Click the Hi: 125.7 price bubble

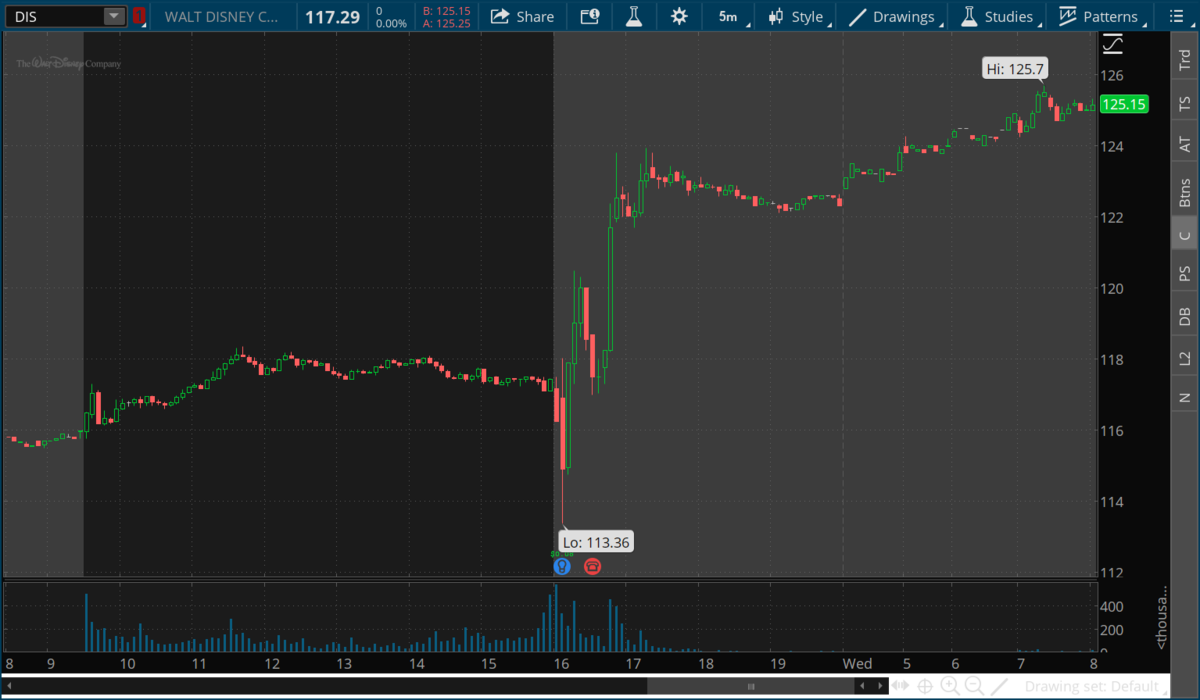tap(1015, 68)
